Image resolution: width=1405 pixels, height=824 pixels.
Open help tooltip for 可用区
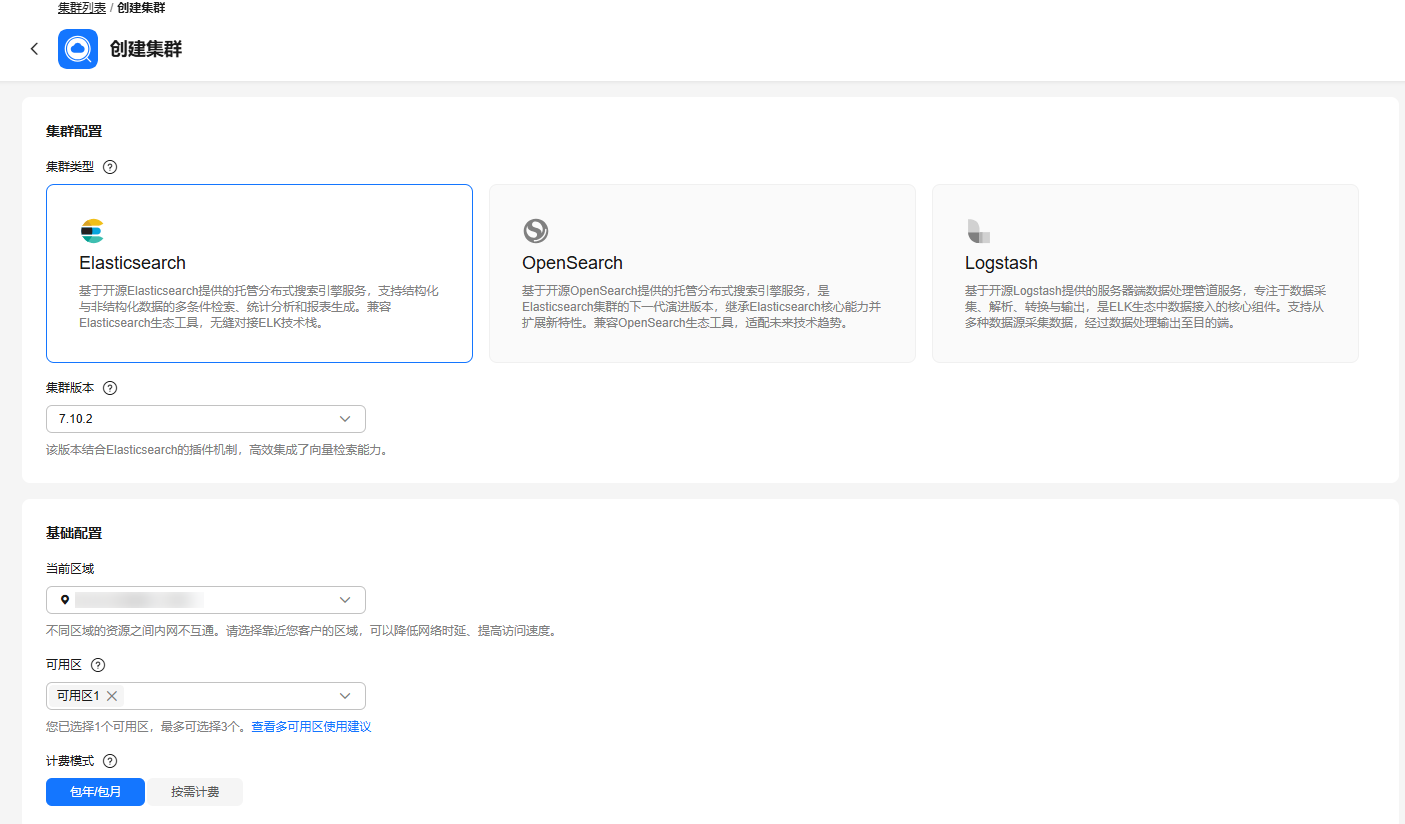98,665
